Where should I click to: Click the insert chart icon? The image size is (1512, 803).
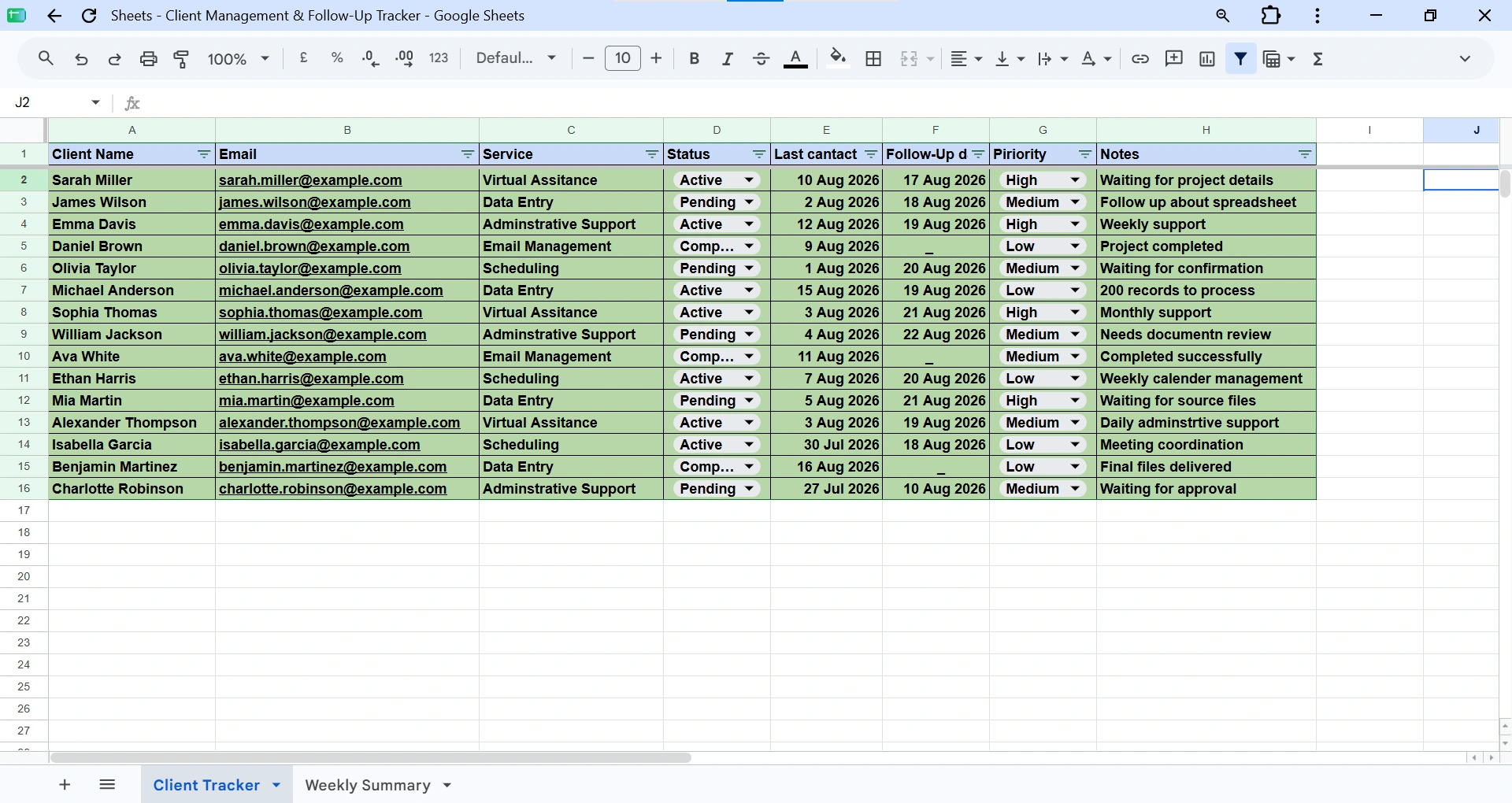point(1206,58)
